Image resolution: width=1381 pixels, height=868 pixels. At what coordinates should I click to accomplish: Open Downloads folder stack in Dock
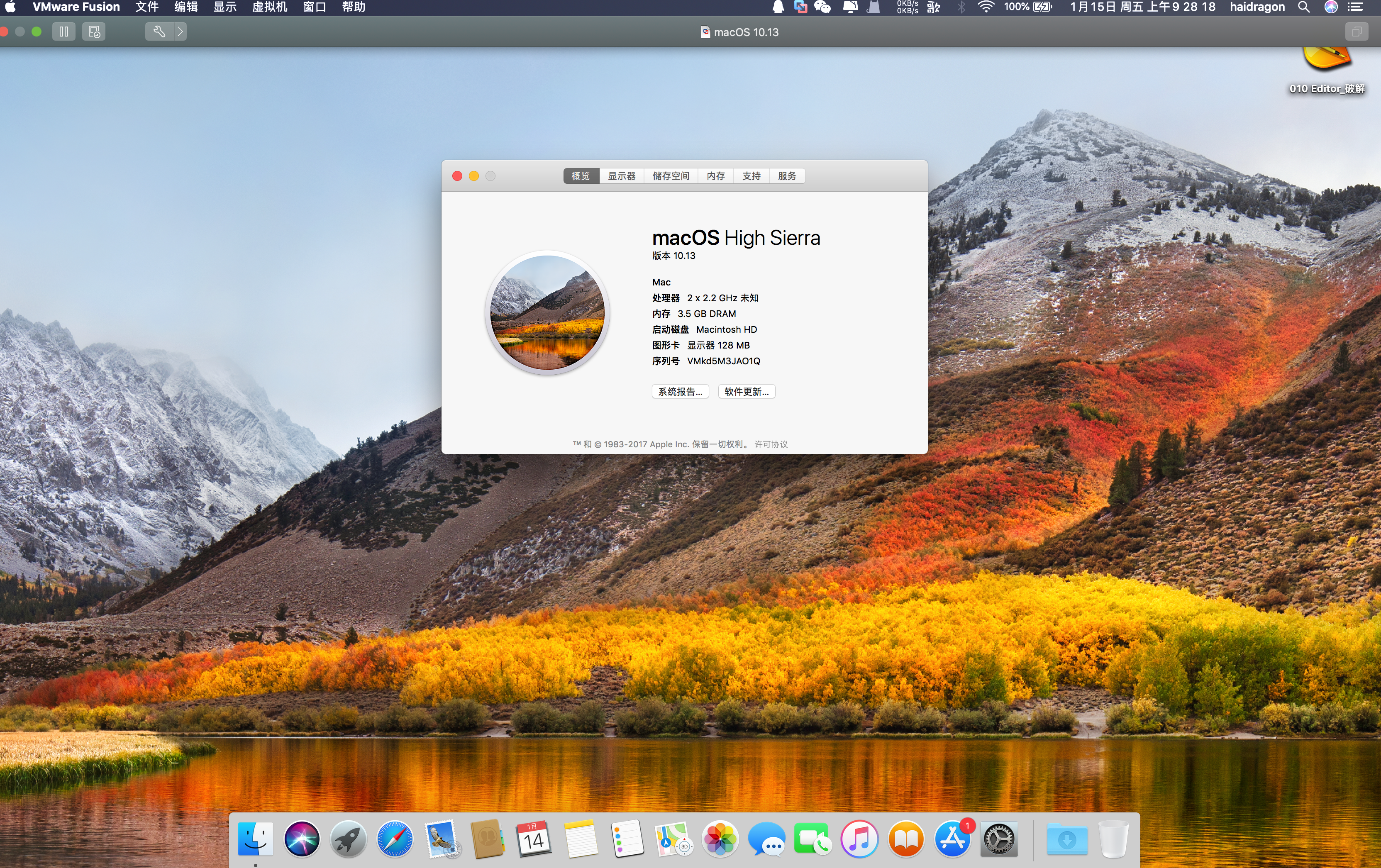[1067, 839]
